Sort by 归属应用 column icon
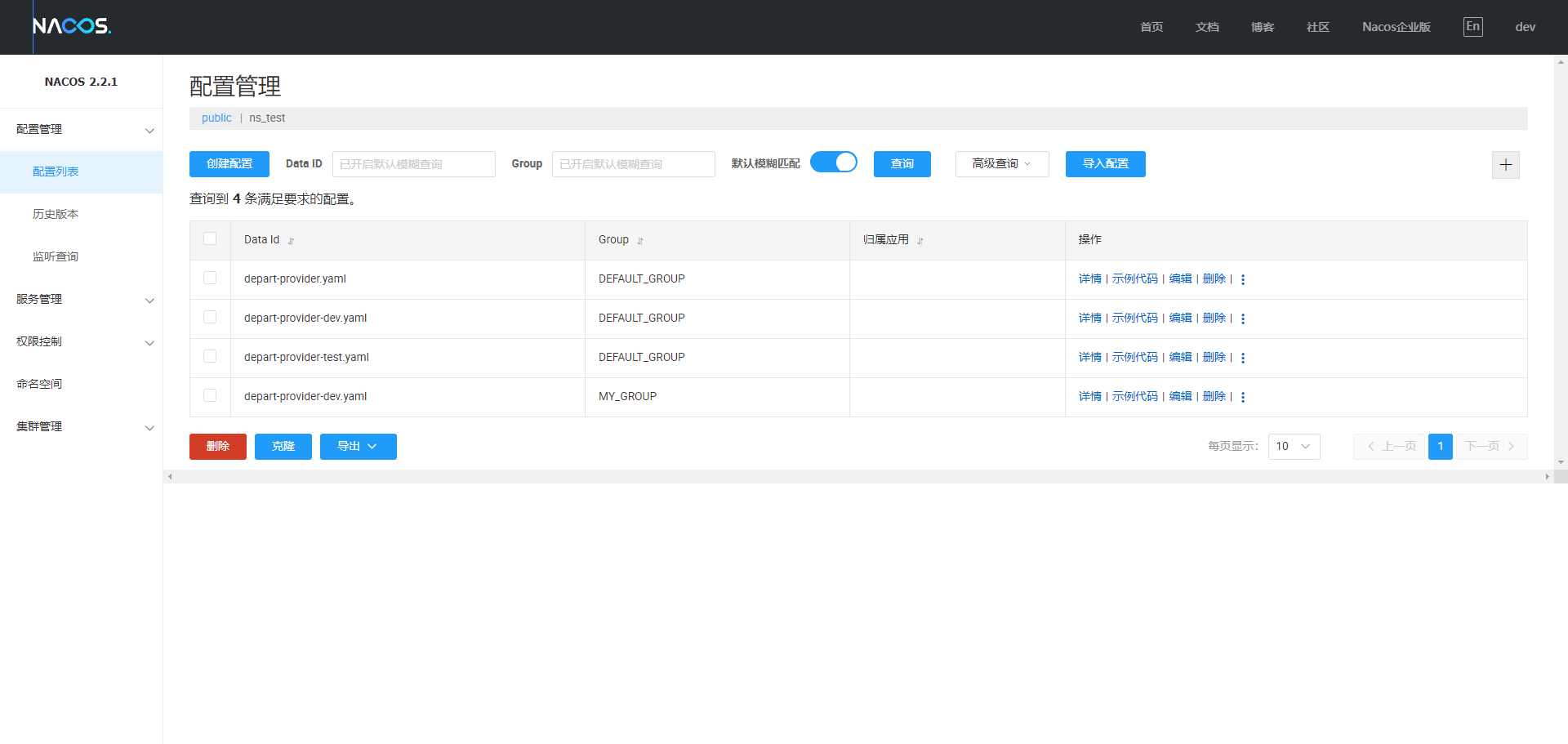This screenshot has width=1568, height=744. (920, 240)
